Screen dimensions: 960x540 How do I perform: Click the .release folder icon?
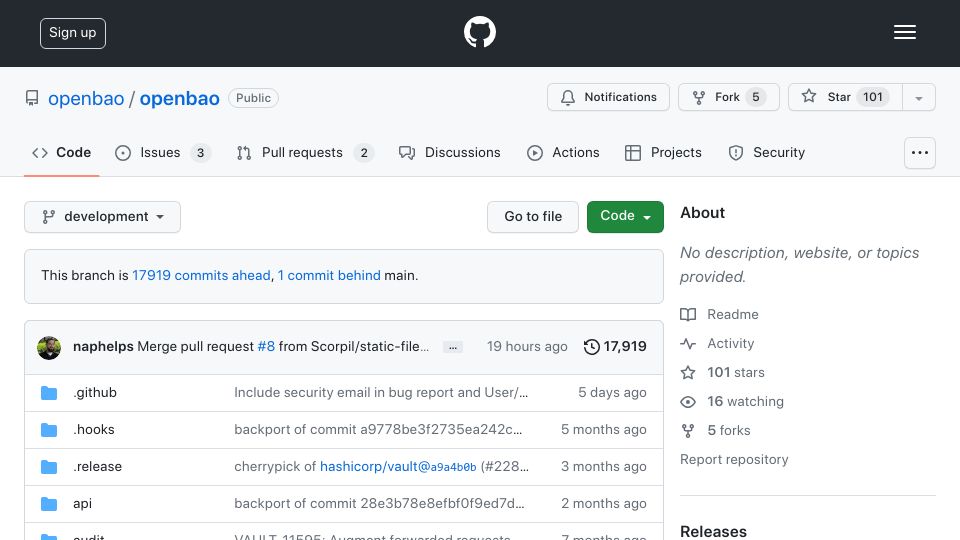(x=49, y=467)
